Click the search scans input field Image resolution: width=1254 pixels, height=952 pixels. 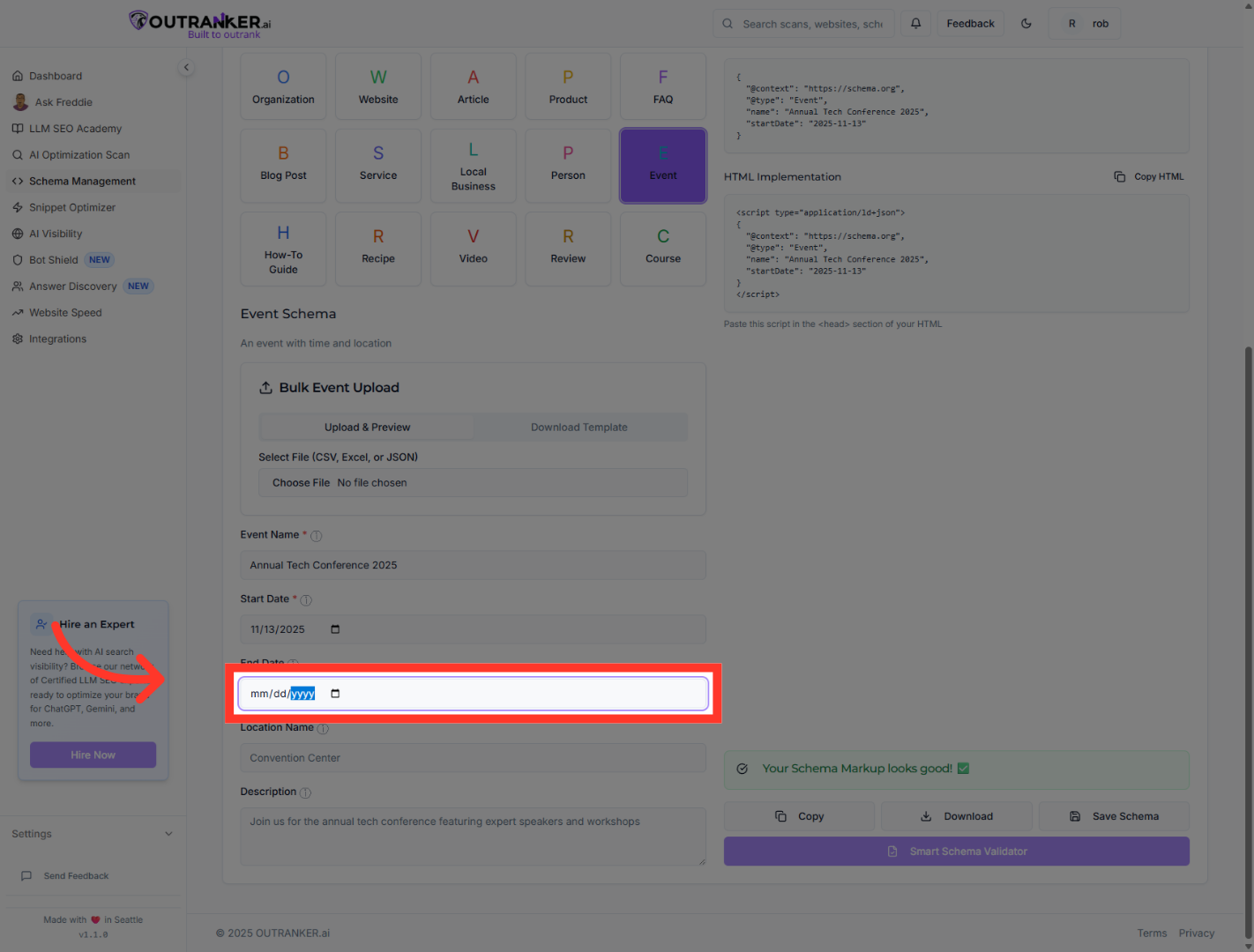coord(803,24)
